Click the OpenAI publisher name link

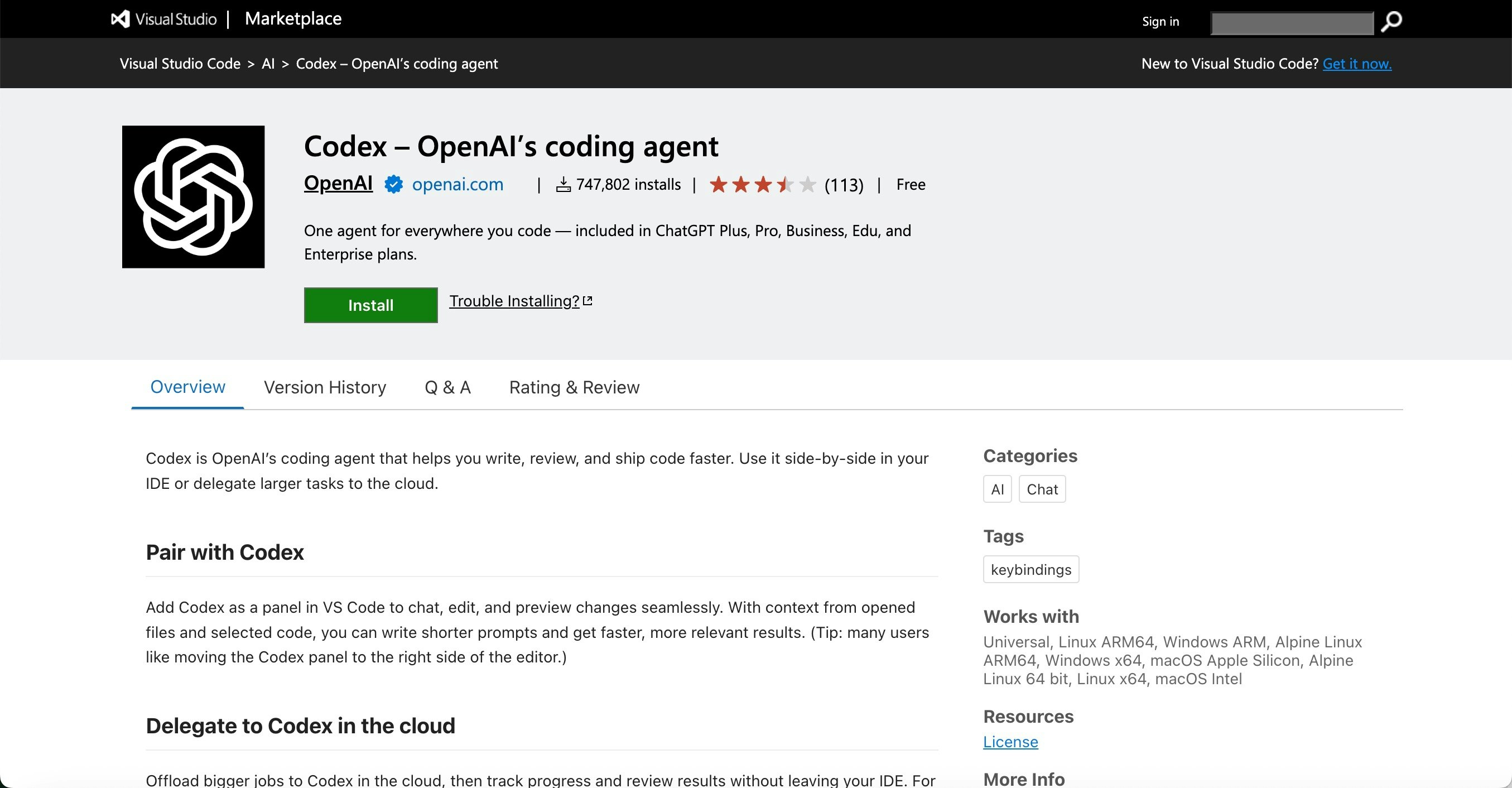tap(338, 183)
